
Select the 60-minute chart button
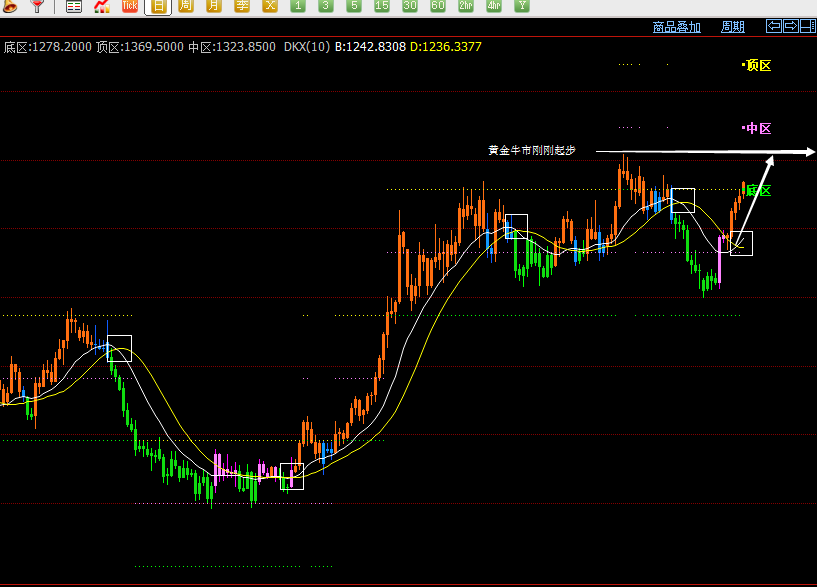pos(438,6)
